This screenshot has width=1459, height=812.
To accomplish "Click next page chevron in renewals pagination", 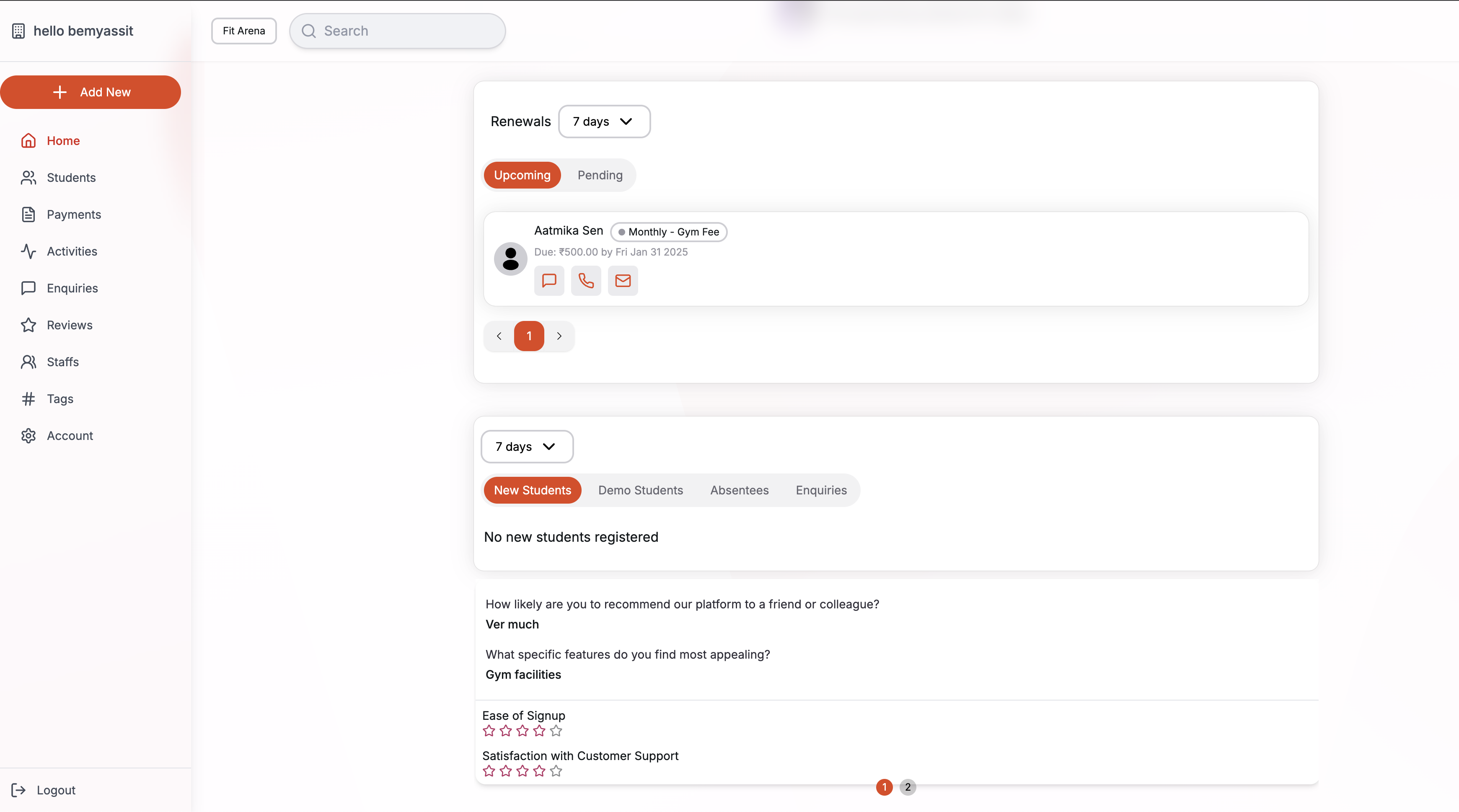I will point(559,336).
